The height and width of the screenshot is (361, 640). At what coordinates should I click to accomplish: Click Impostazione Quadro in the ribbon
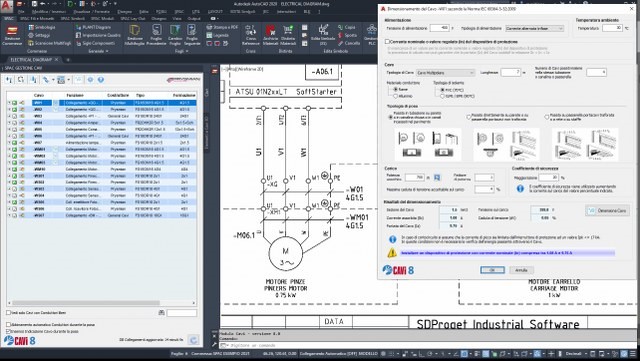(98, 35)
